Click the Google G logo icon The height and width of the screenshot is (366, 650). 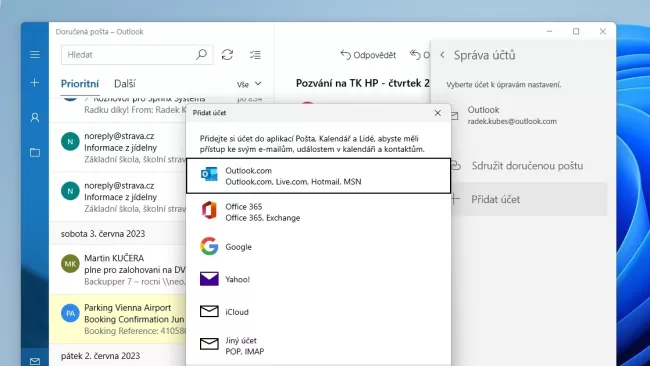pyautogui.click(x=209, y=246)
